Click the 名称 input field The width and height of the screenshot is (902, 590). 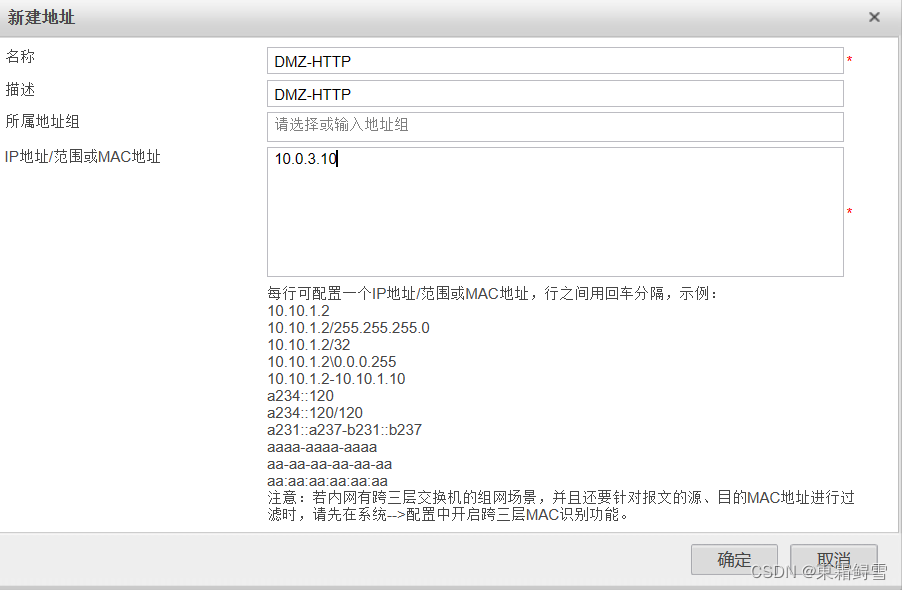(x=555, y=61)
